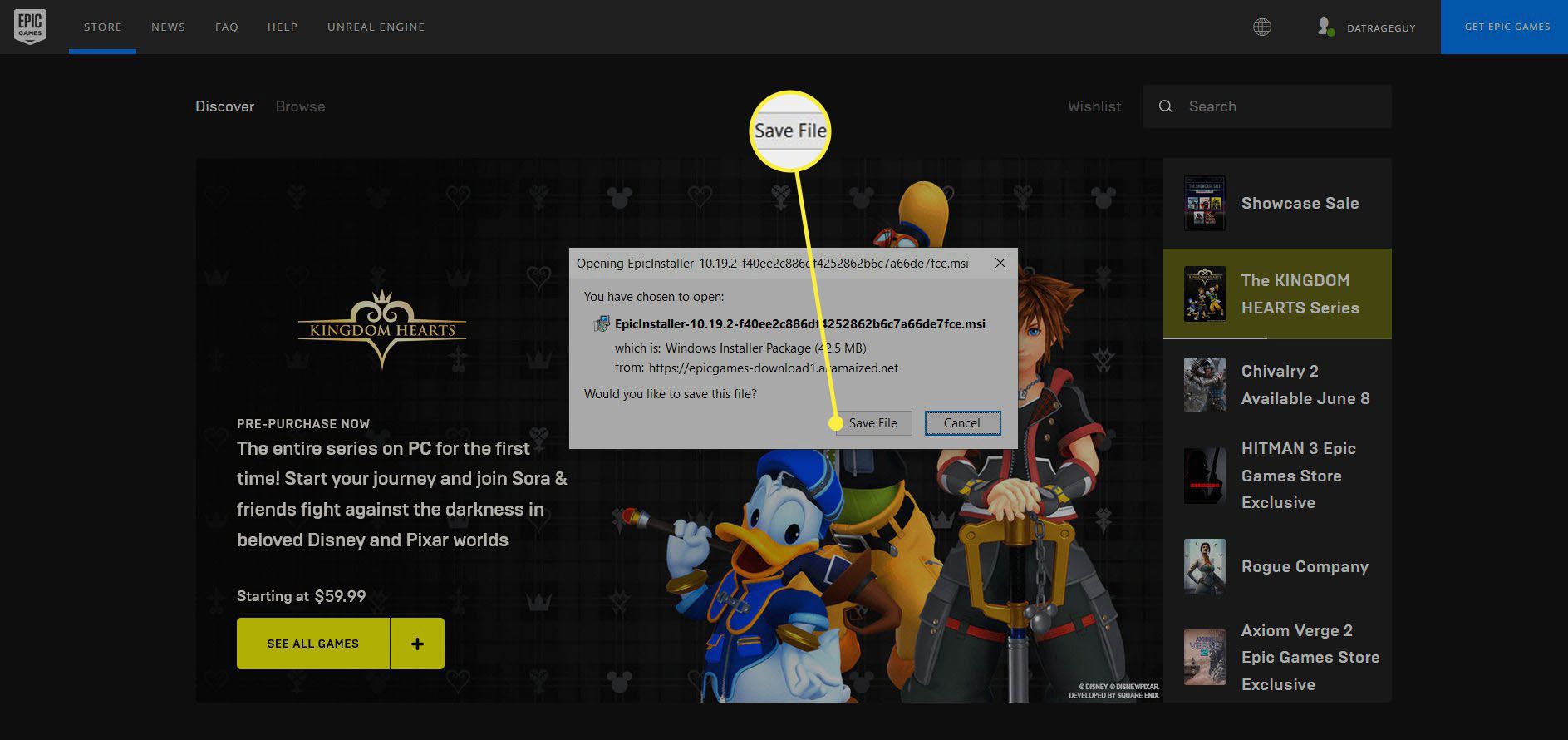Viewport: 1568px width, 740px height.
Task: Open the Unreal Engine page
Action: pyautogui.click(x=376, y=27)
